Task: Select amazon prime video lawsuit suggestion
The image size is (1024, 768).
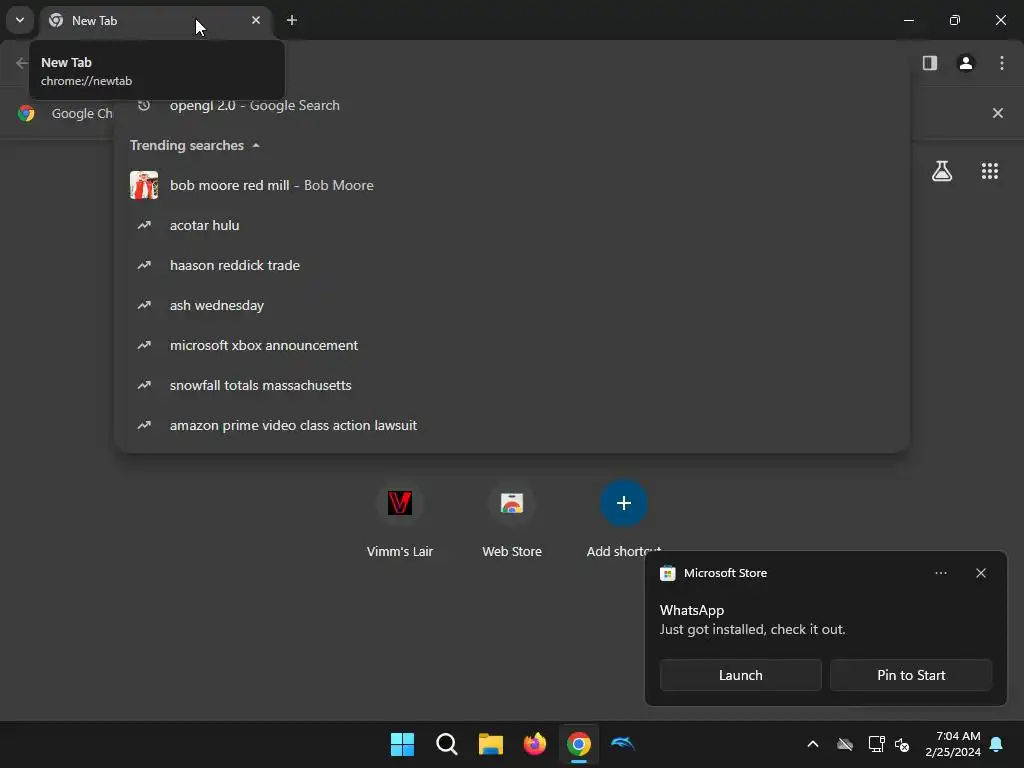Action: (512, 425)
